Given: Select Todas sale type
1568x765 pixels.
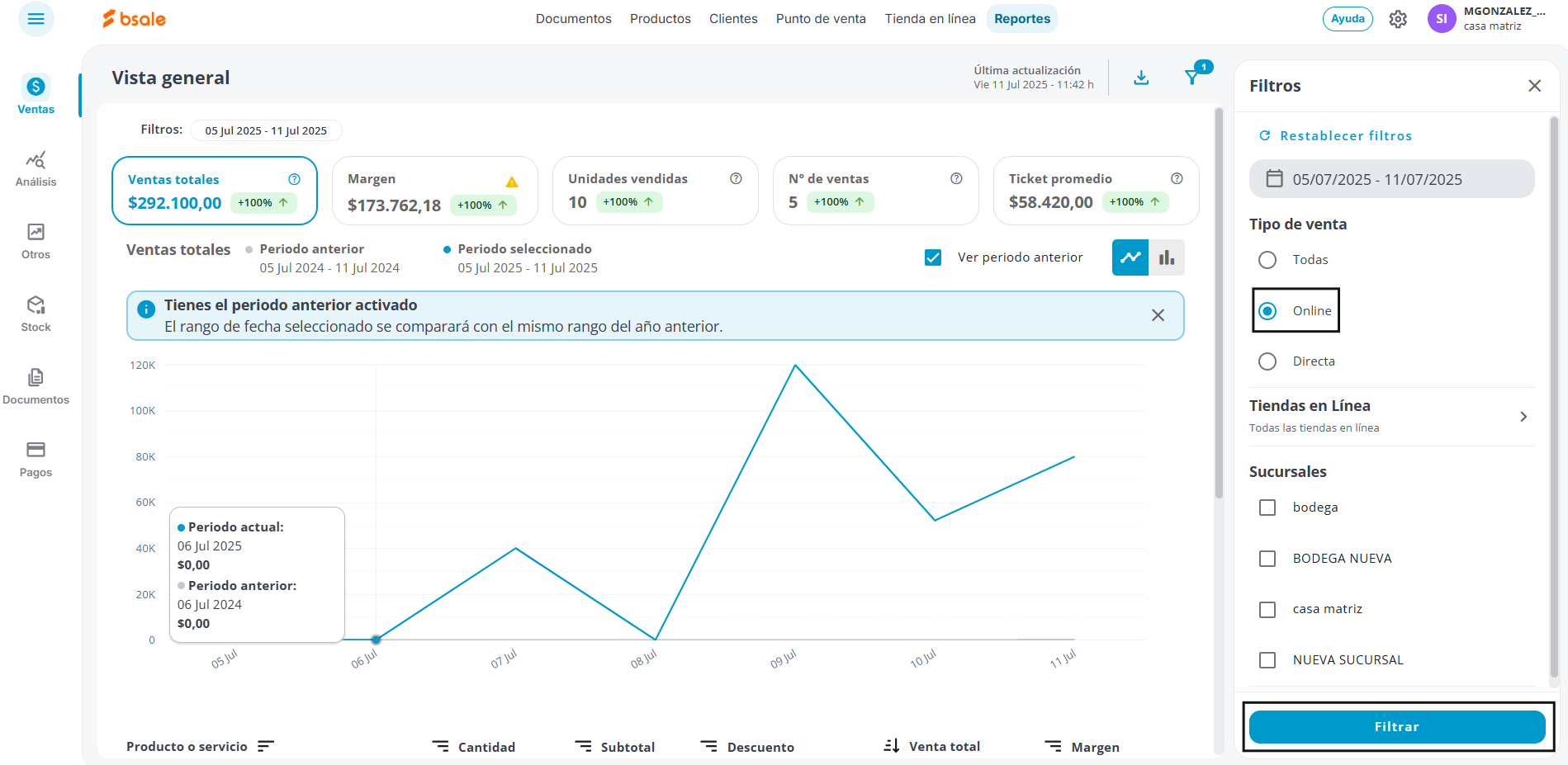Looking at the screenshot, I should point(1267,260).
